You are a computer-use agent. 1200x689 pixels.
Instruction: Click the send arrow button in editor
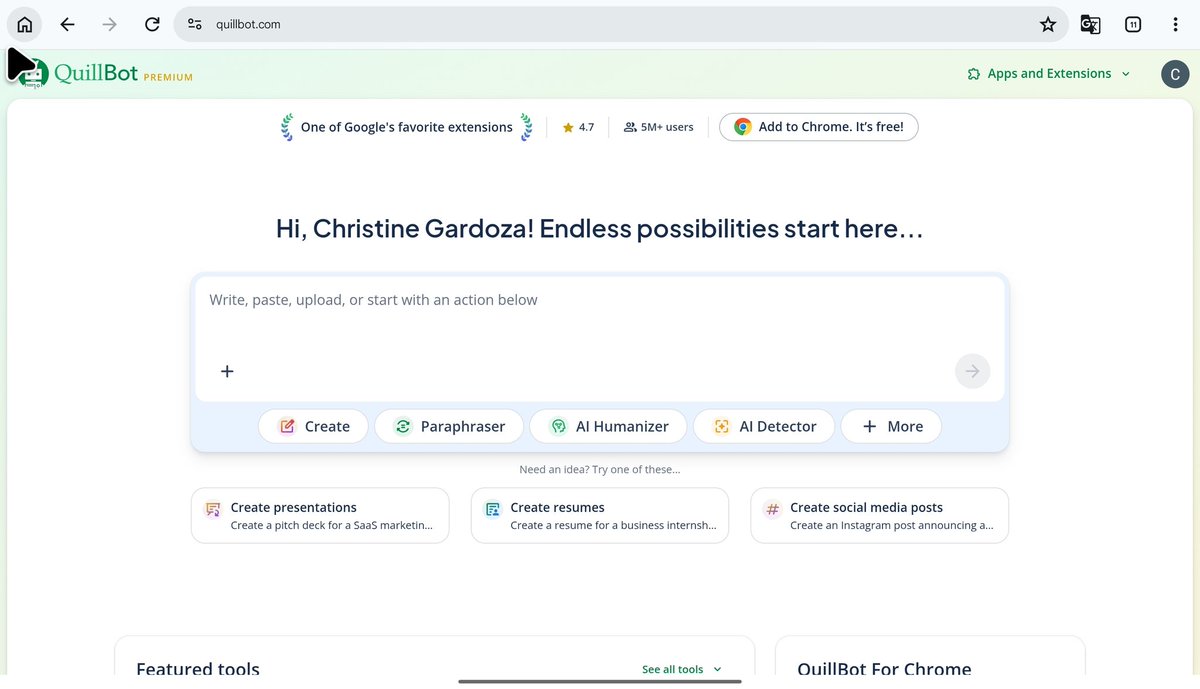[x=972, y=371]
